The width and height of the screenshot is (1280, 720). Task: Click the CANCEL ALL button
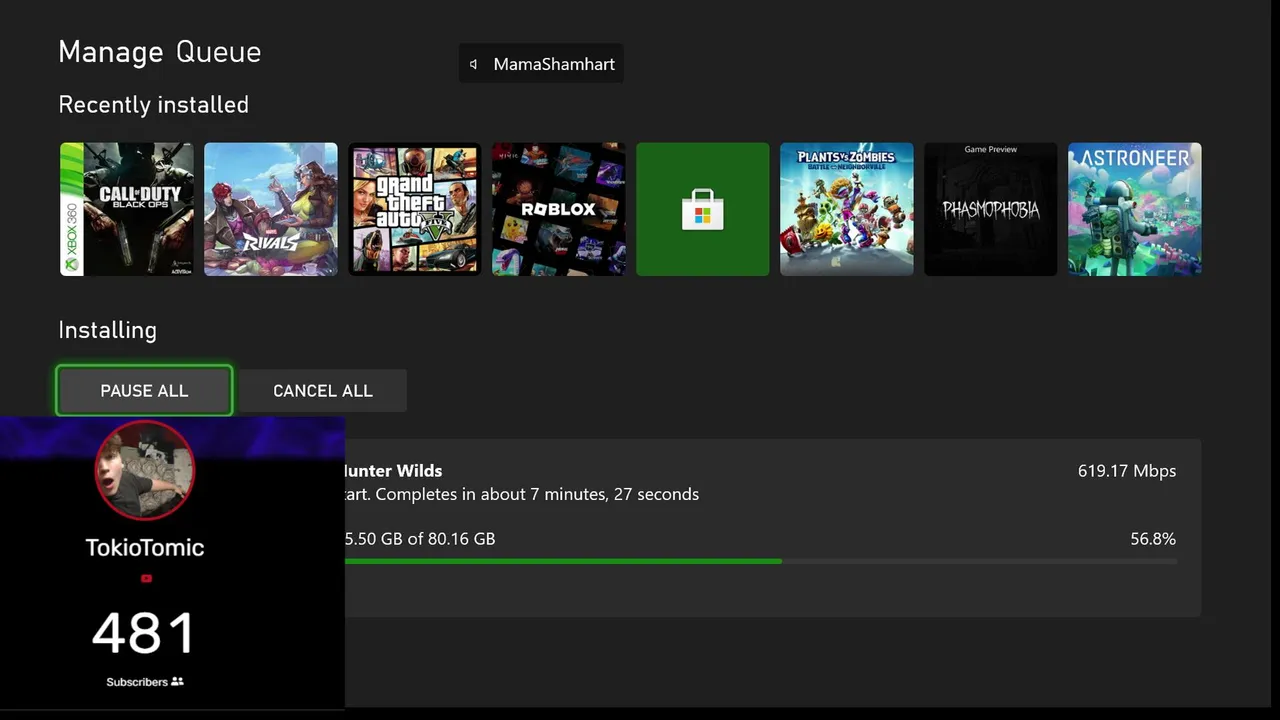pyautogui.click(x=322, y=390)
